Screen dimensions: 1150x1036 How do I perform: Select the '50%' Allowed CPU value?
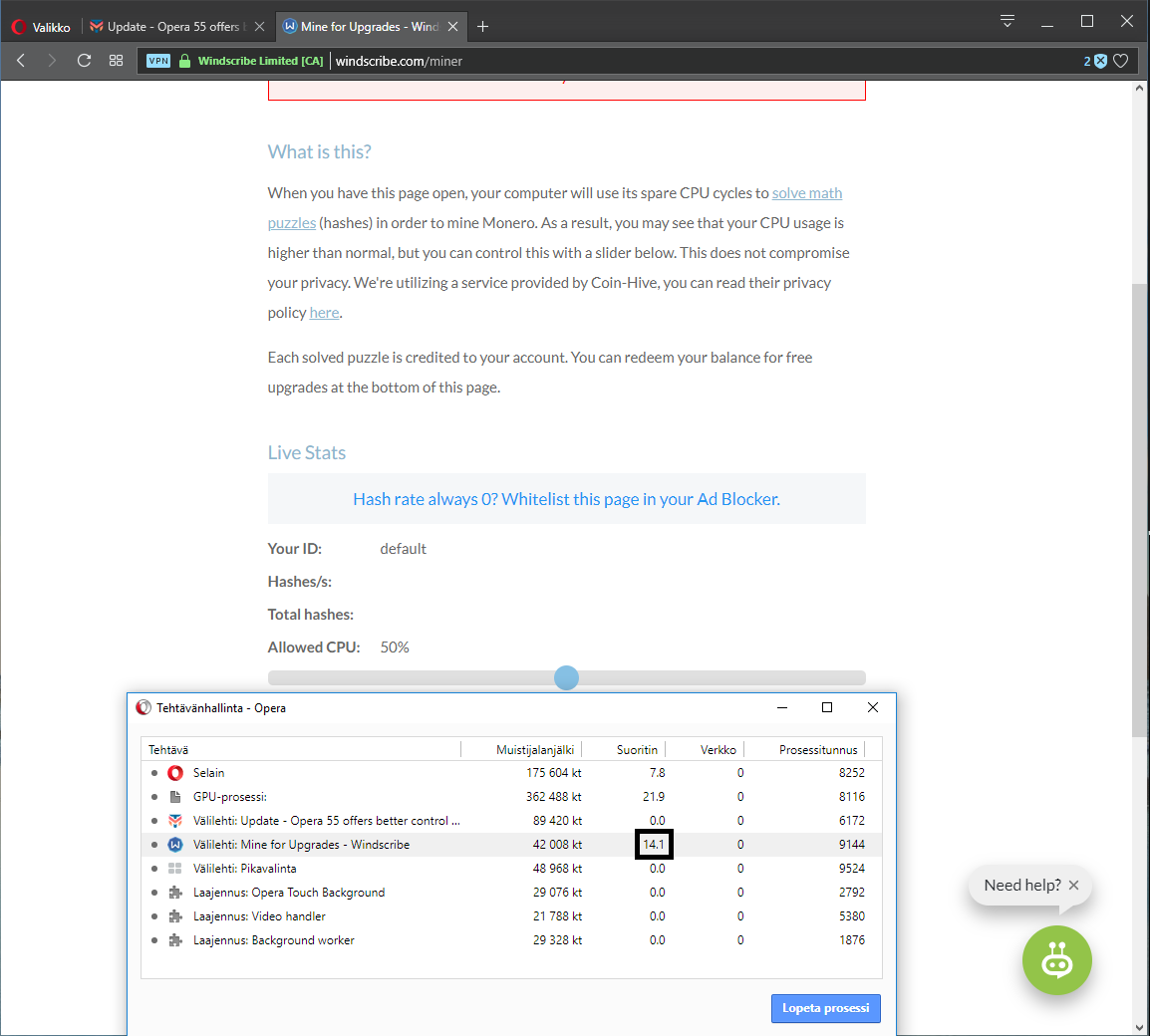tap(395, 647)
